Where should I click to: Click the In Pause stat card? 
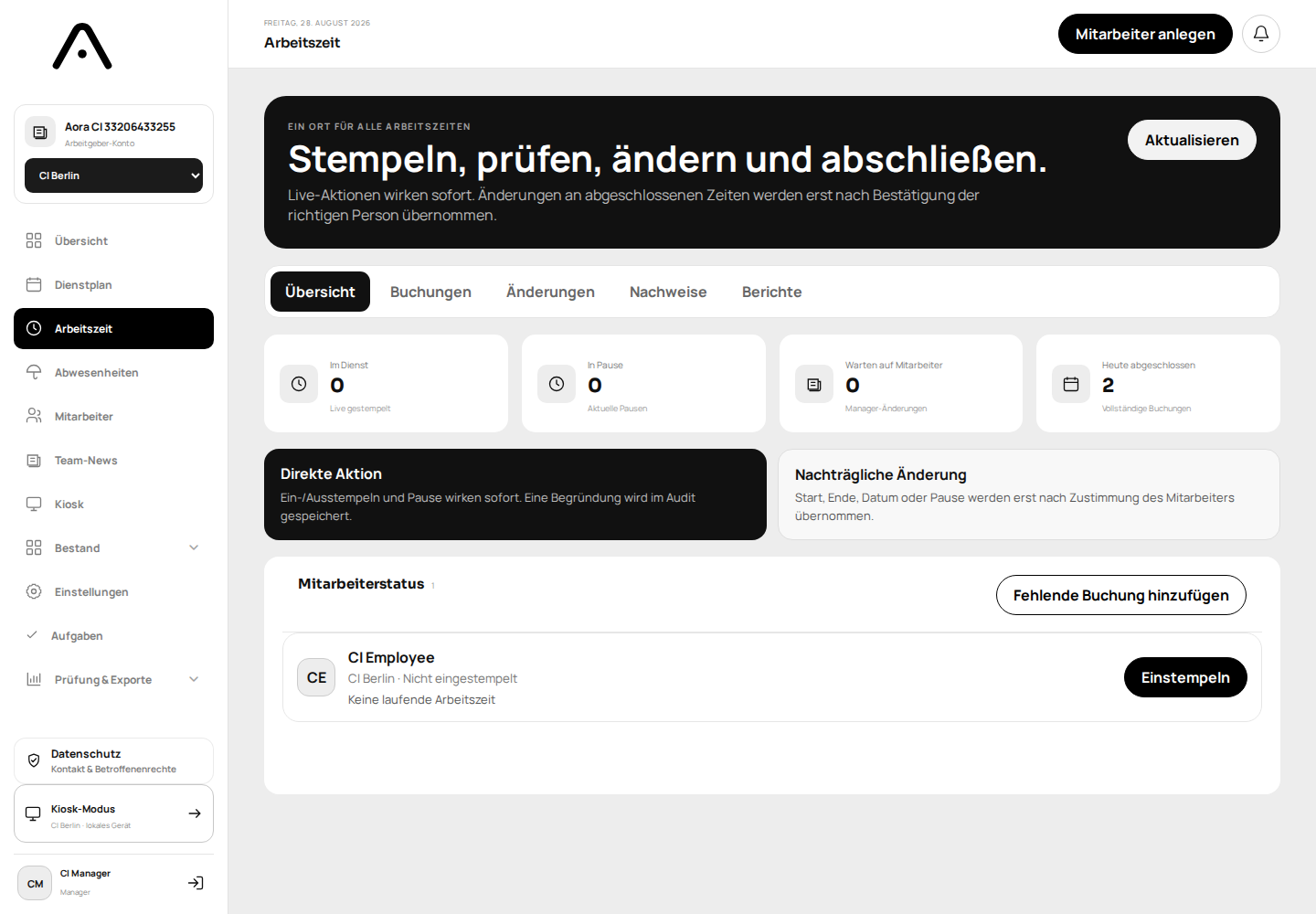[x=643, y=383]
